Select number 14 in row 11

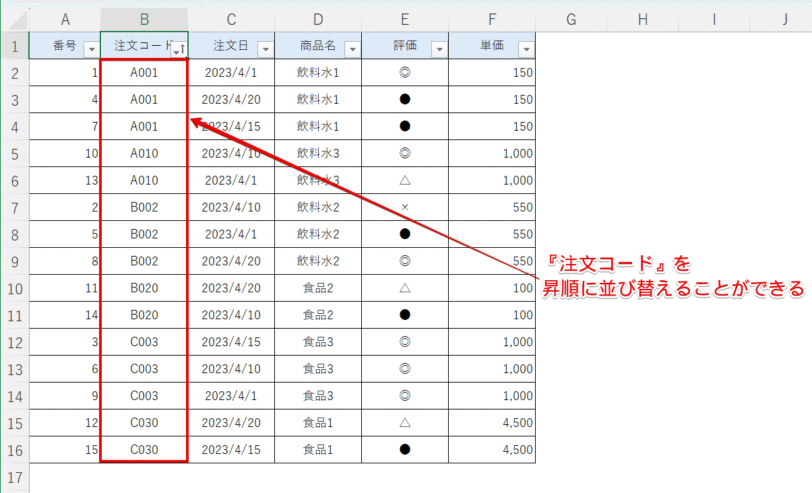[65, 315]
